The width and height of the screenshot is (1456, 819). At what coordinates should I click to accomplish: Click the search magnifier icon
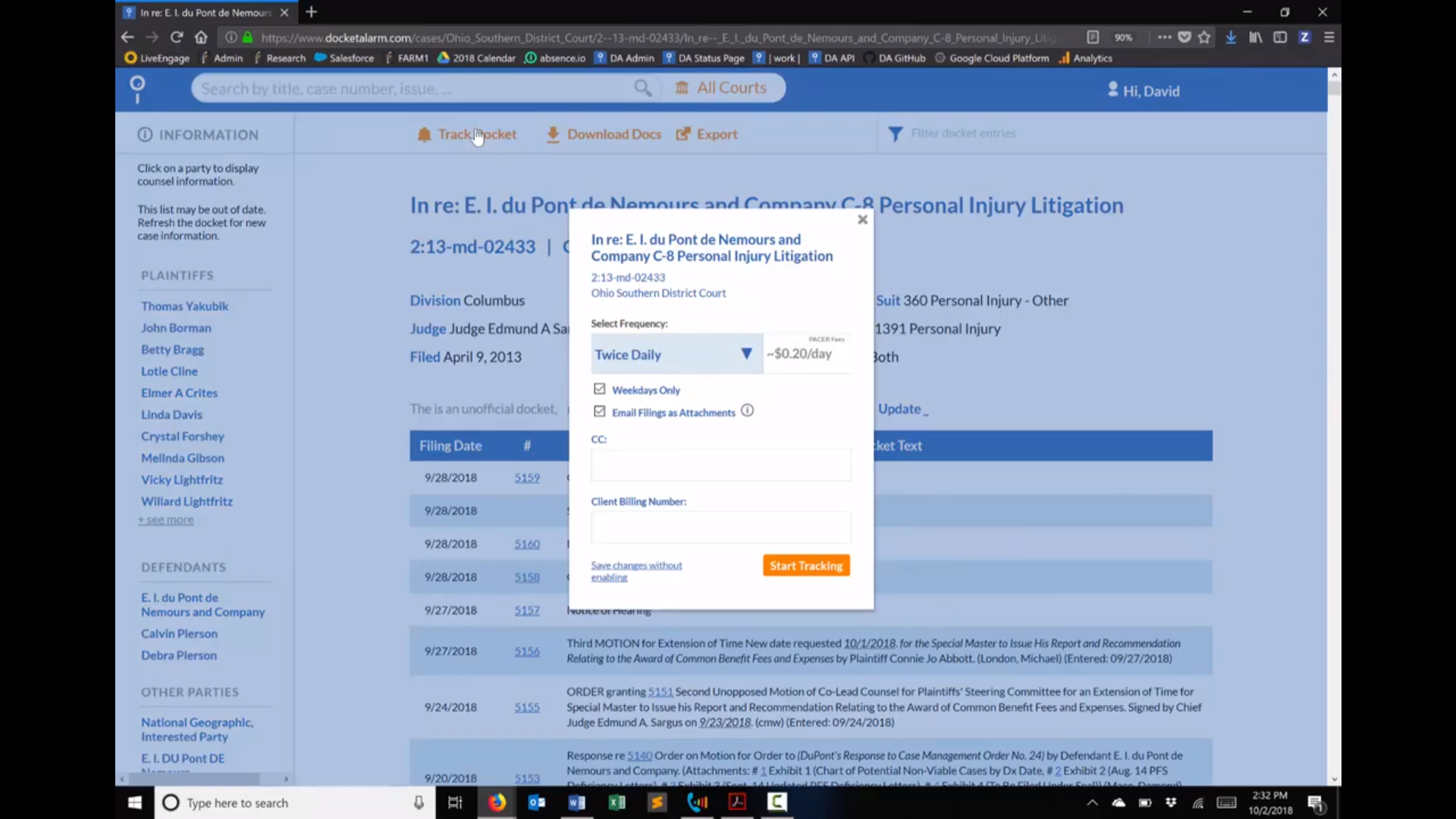(642, 89)
